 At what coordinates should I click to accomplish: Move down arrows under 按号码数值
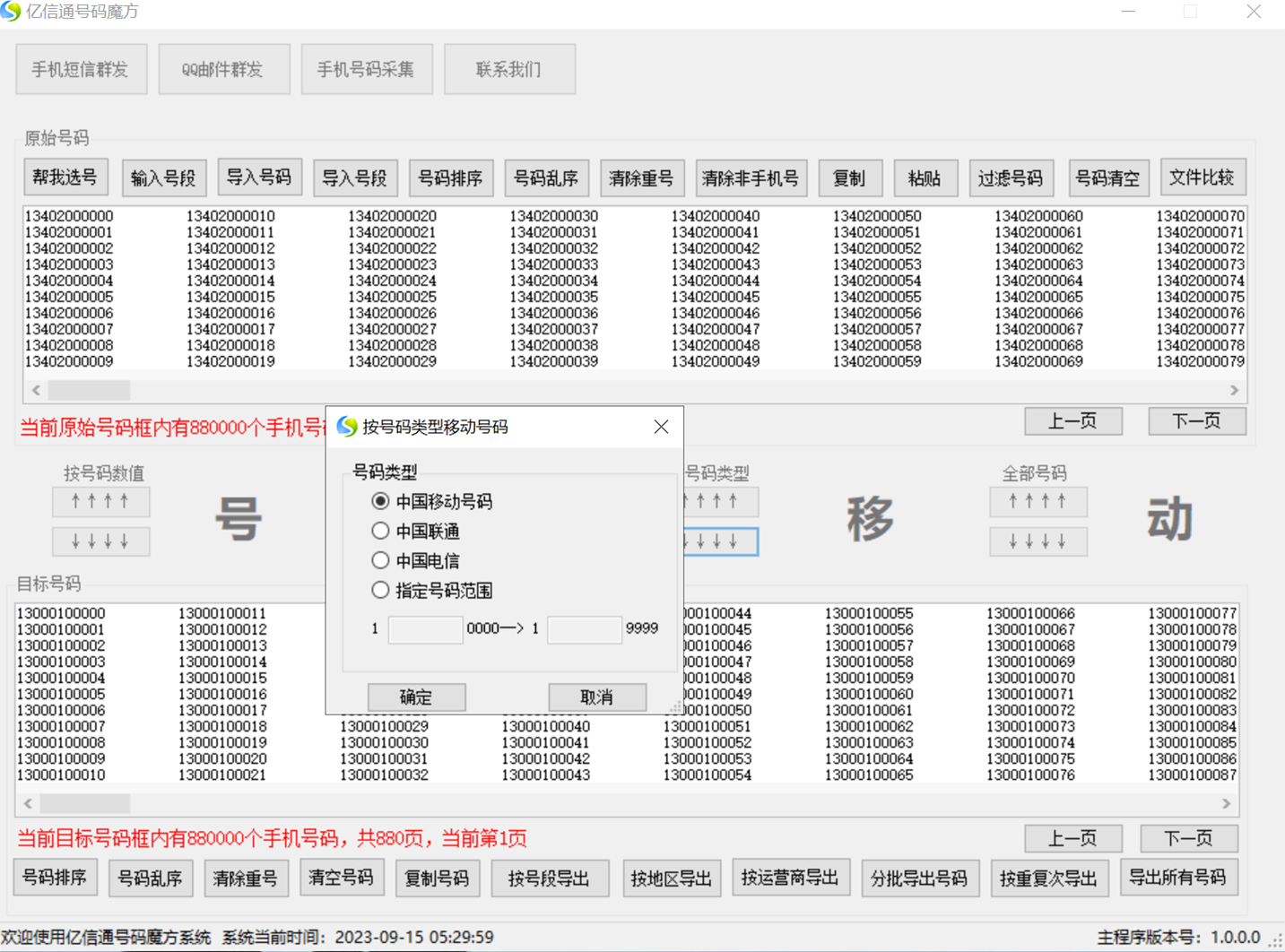pyautogui.click(x=100, y=541)
